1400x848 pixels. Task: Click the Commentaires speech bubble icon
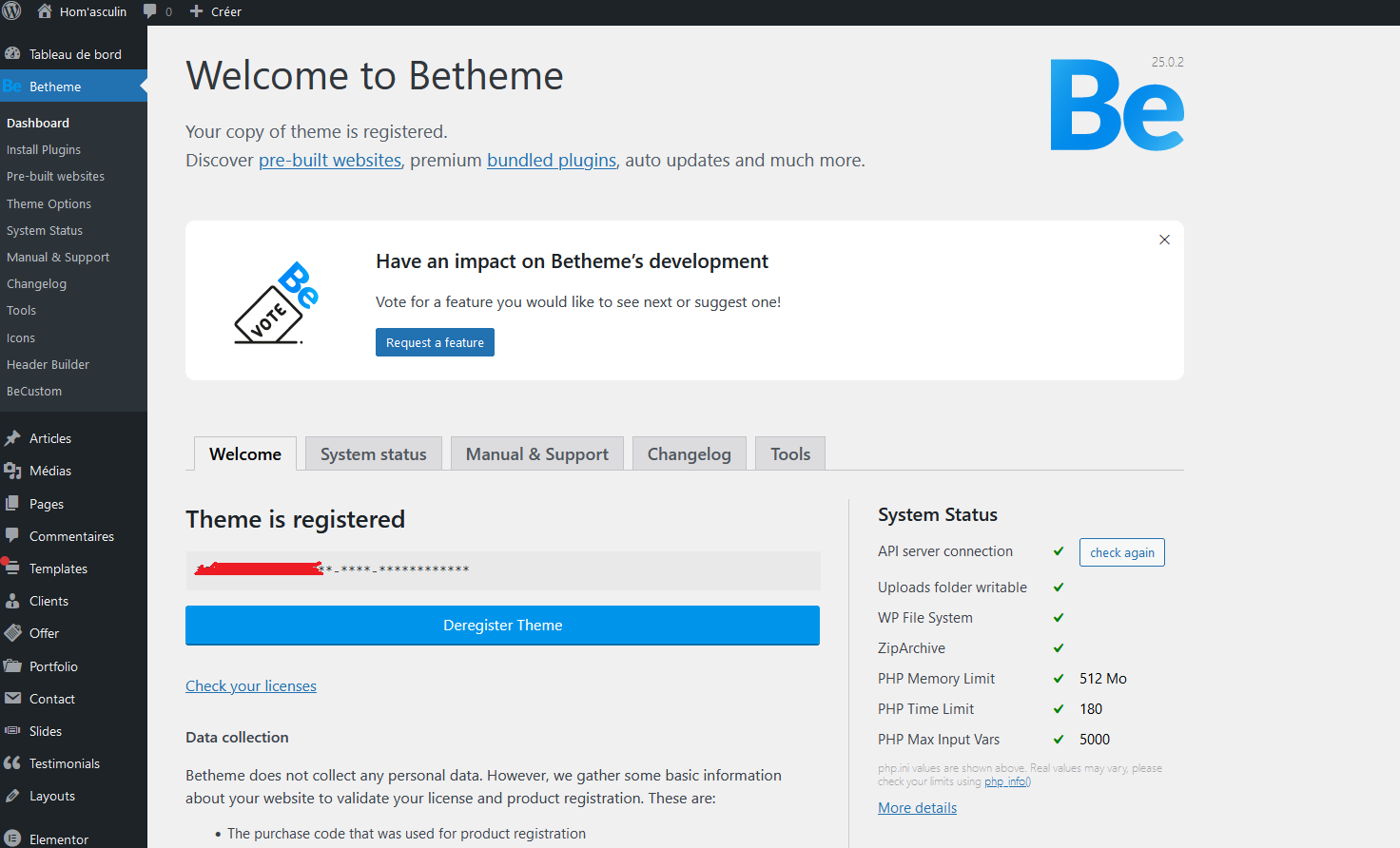[12, 535]
